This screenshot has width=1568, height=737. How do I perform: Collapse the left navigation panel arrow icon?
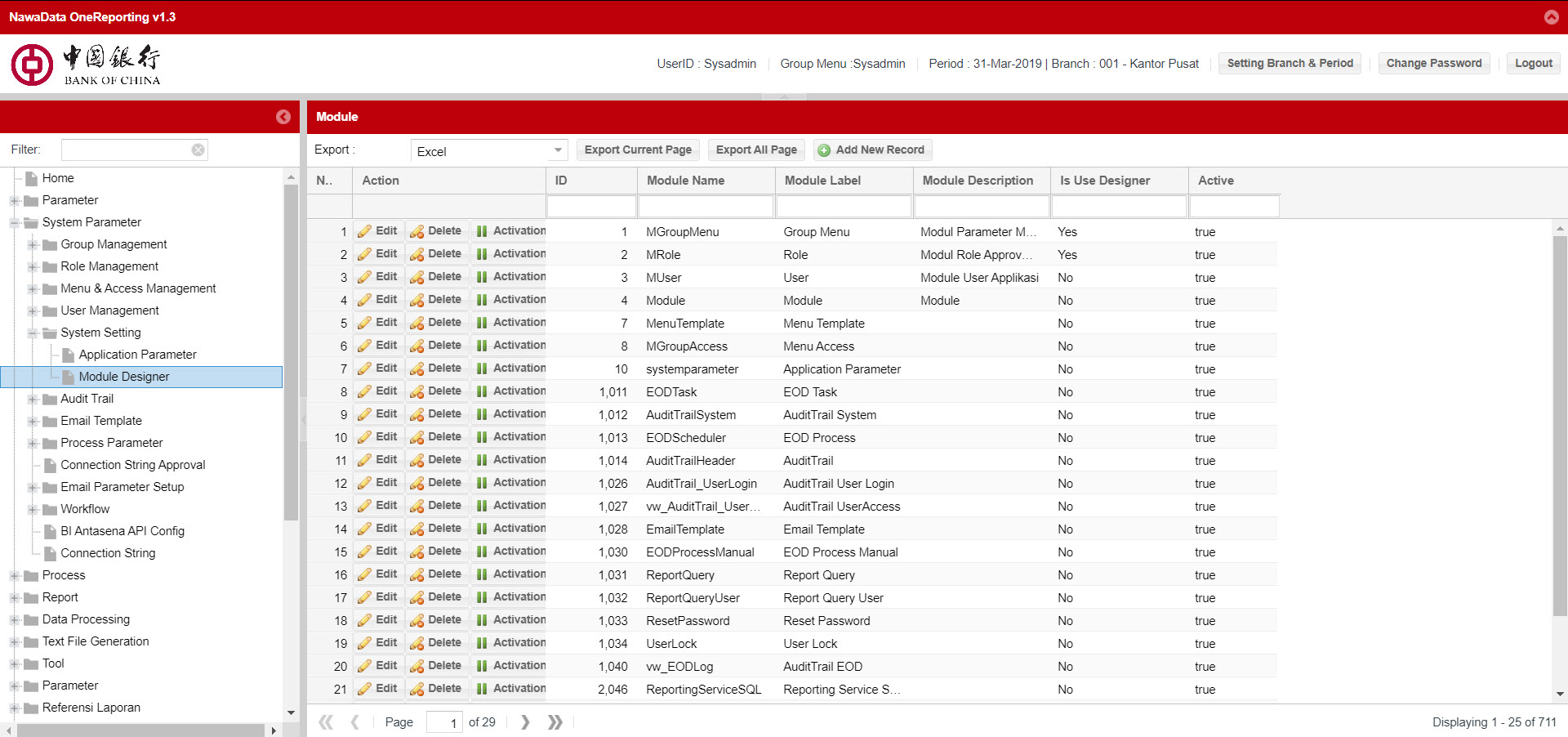[283, 117]
